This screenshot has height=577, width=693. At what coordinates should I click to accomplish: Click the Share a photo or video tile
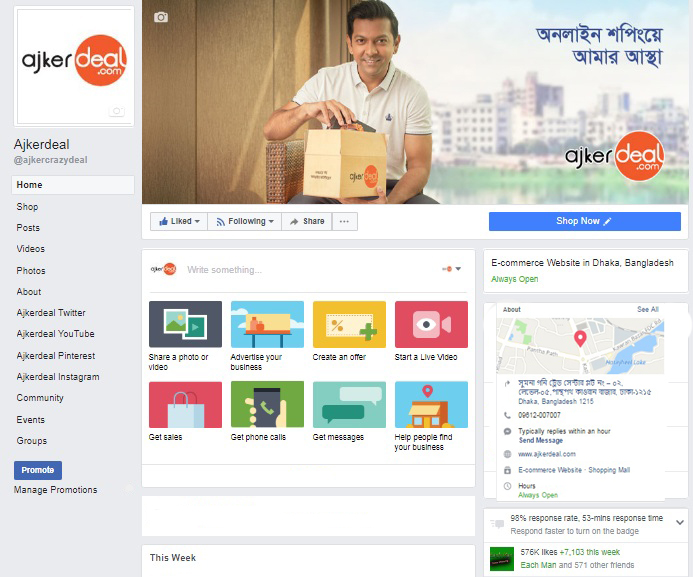coord(185,324)
